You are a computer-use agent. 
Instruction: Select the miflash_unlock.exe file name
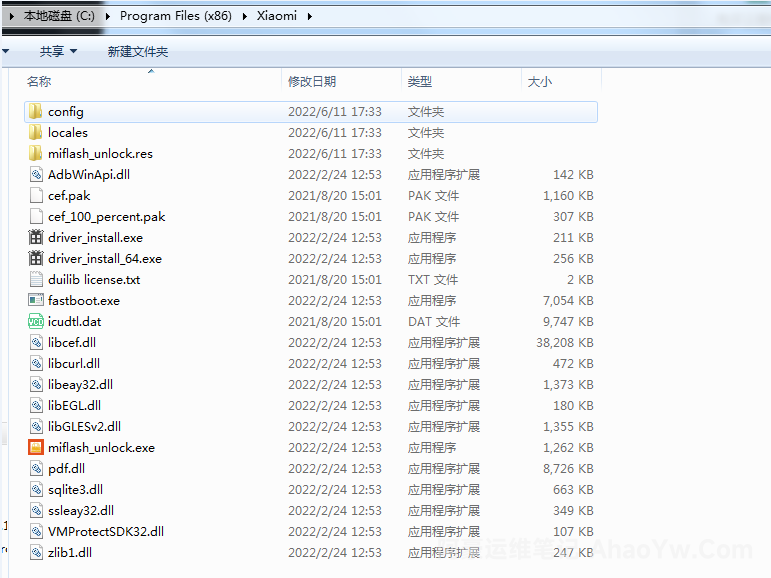pos(101,448)
